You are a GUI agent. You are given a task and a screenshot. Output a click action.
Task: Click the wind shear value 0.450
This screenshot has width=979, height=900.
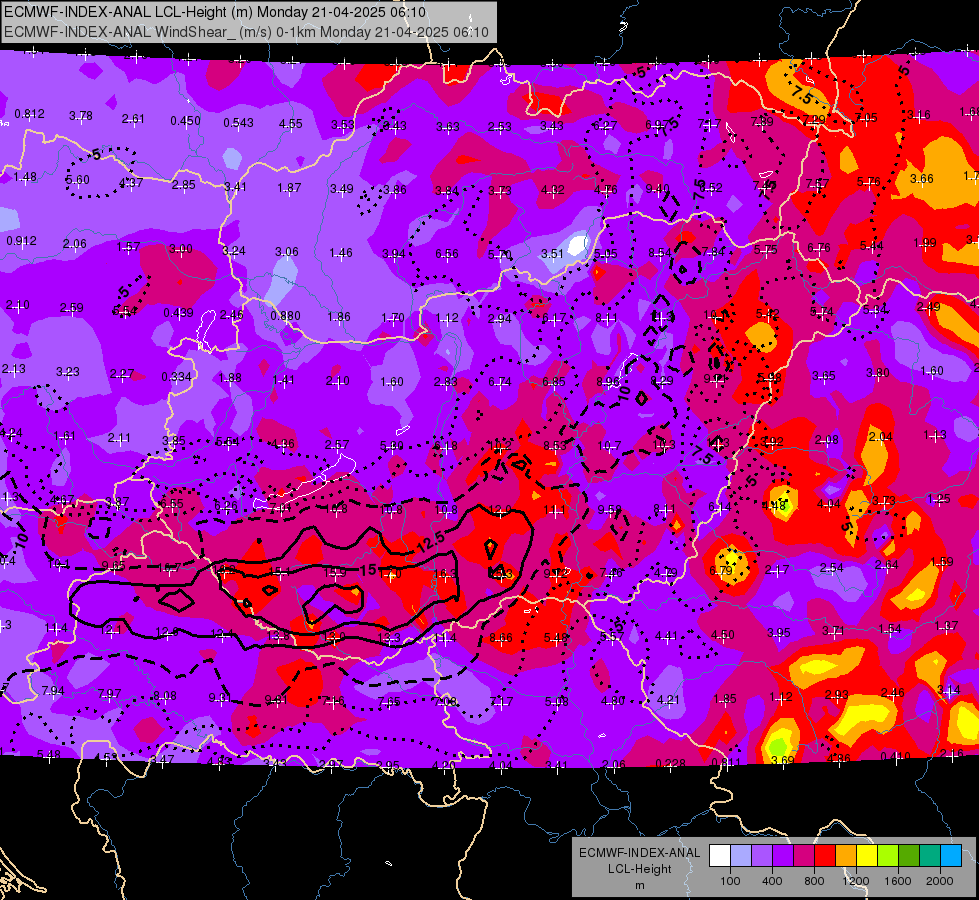pos(185,121)
